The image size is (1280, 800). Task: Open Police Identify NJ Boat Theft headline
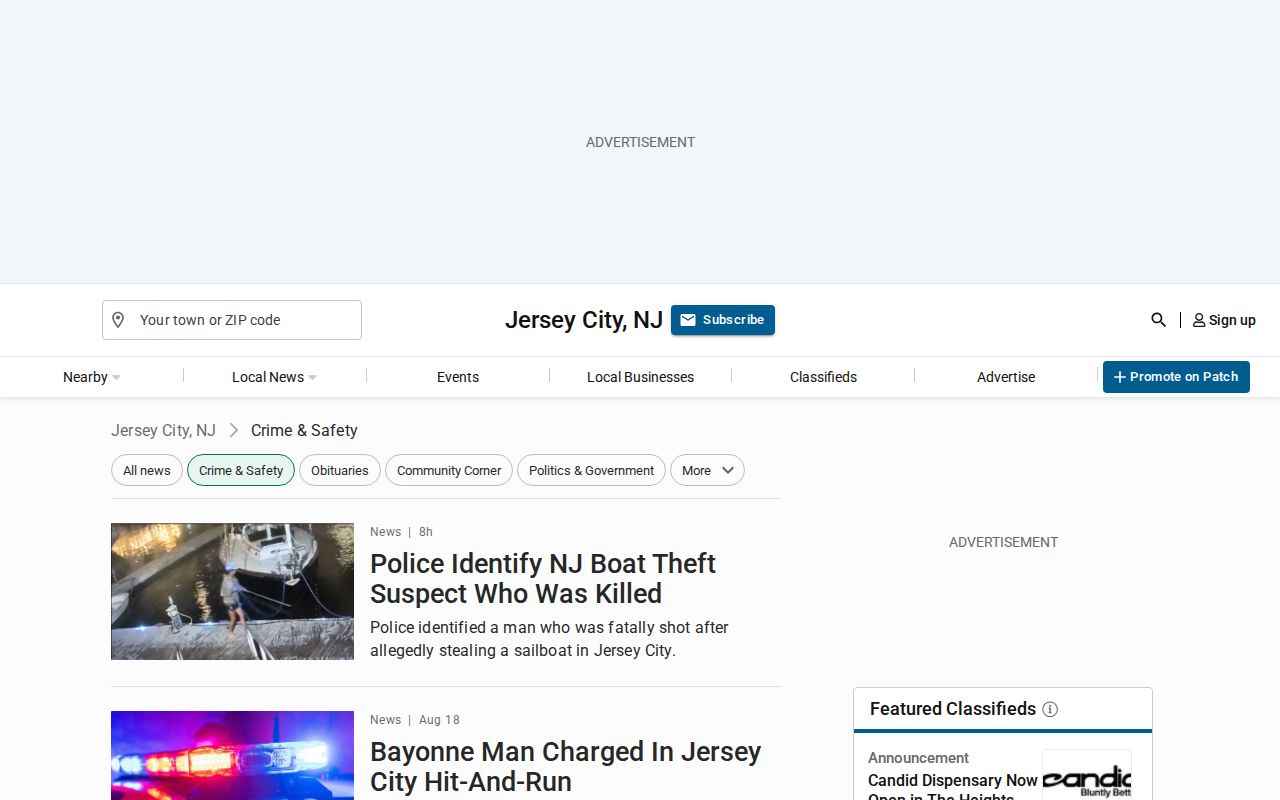pyautogui.click(x=543, y=578)
